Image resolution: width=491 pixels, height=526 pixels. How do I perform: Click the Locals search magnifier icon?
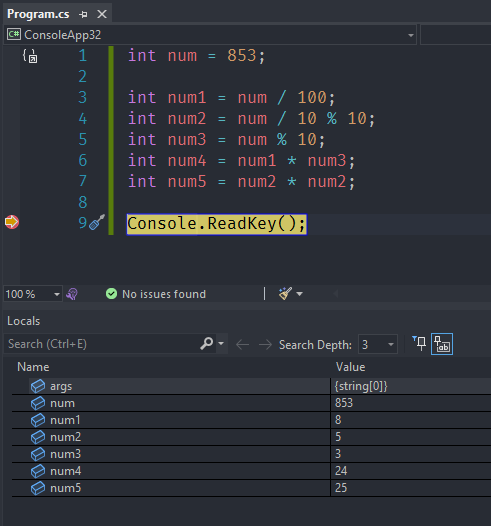pos(207,344)
